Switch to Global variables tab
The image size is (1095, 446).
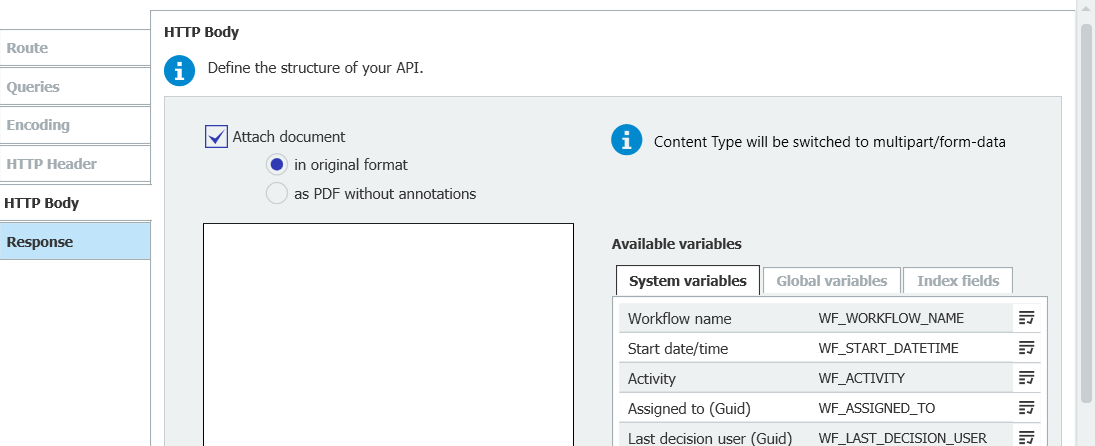point(832,281)
